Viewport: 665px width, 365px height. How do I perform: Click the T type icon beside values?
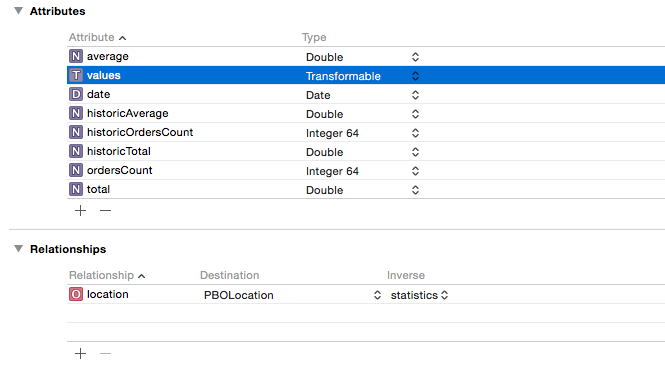[x=76, y=75]
